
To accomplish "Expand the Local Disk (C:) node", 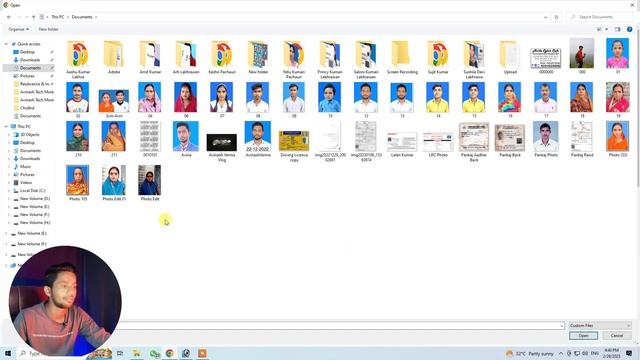I will 9,191.
